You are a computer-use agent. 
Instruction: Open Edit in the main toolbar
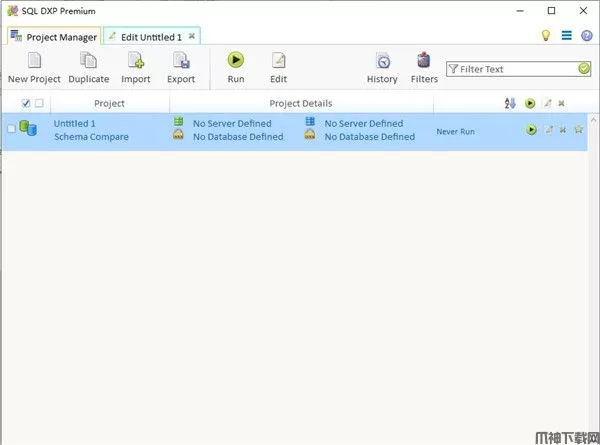tap(278, 68)
